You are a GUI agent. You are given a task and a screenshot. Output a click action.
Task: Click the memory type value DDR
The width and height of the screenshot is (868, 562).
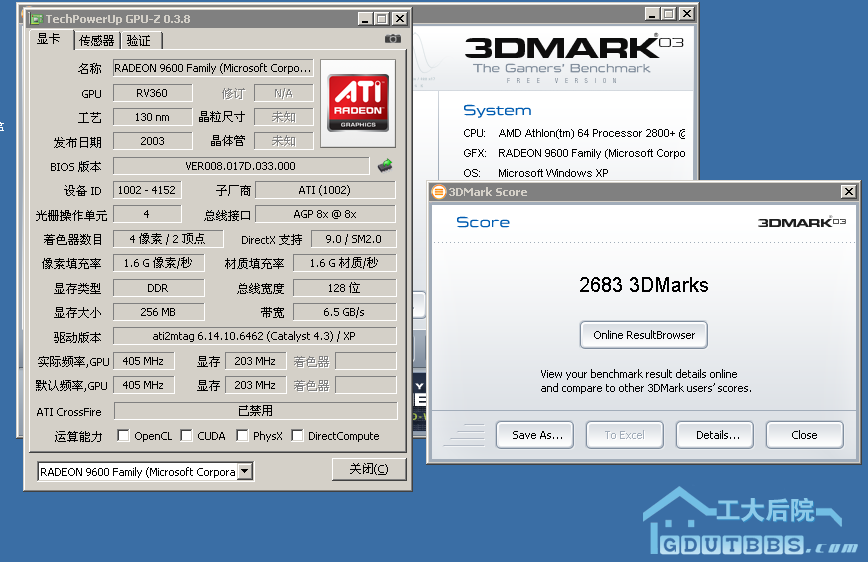(158, 288)
